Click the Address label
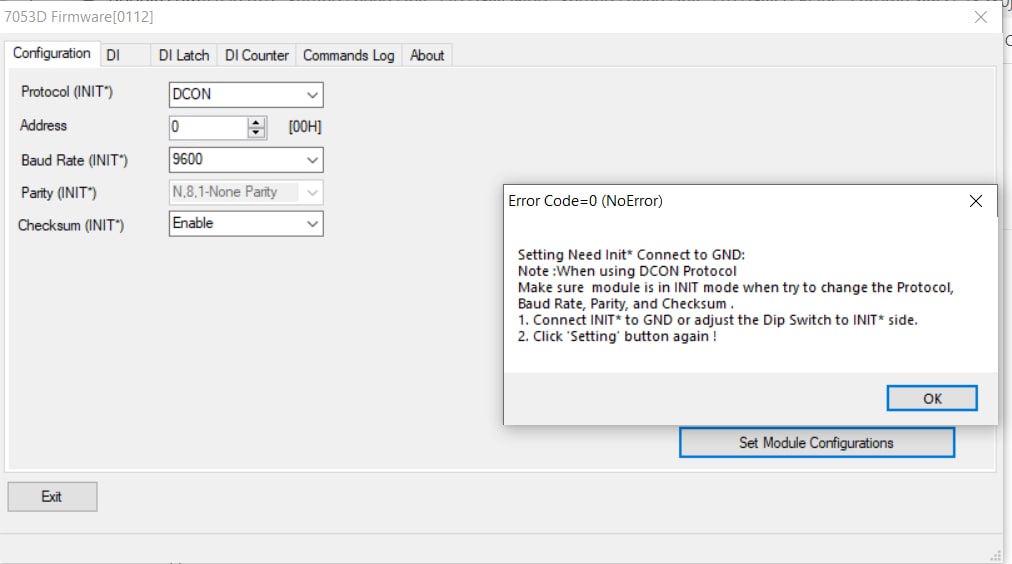1012x564 pixels. [x=43, y=126]
